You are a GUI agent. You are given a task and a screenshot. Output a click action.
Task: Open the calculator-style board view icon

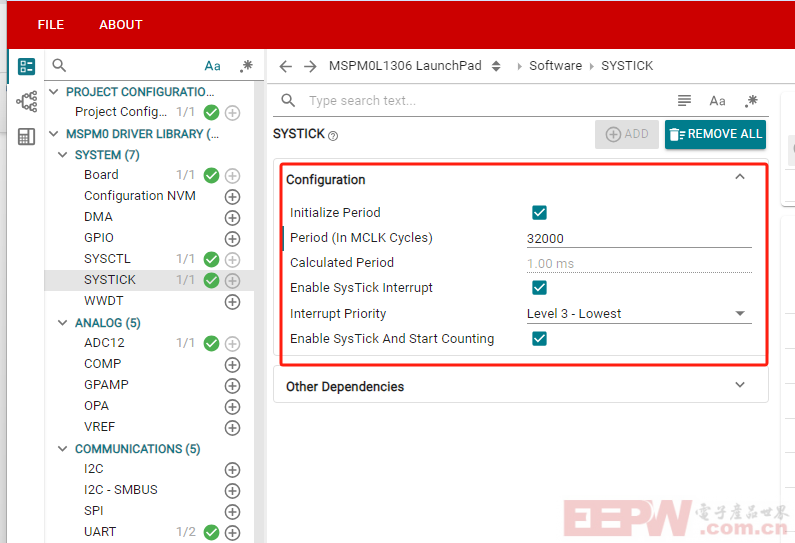tap(26, 136)
